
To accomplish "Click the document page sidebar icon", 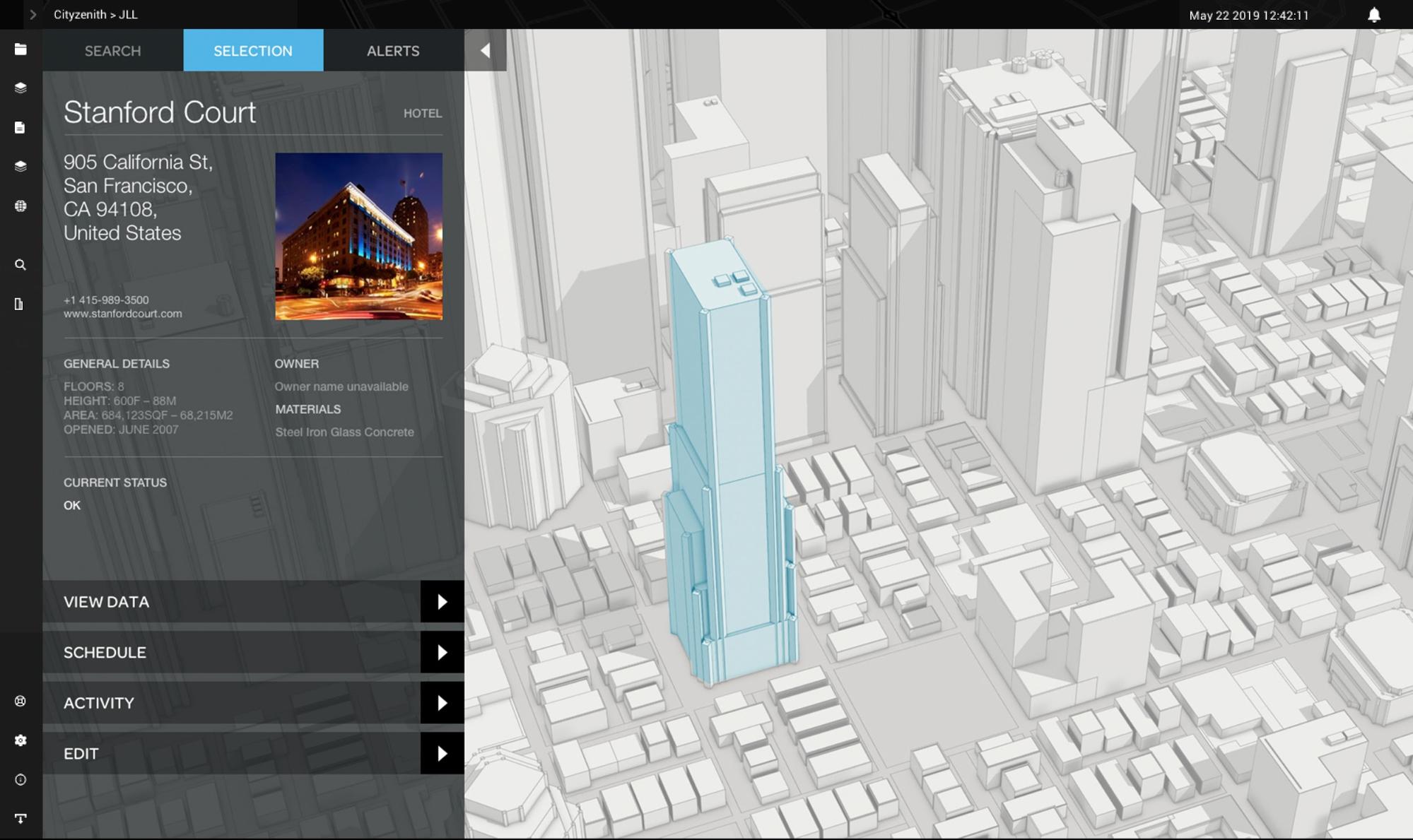I will click(x=20, y=128).
